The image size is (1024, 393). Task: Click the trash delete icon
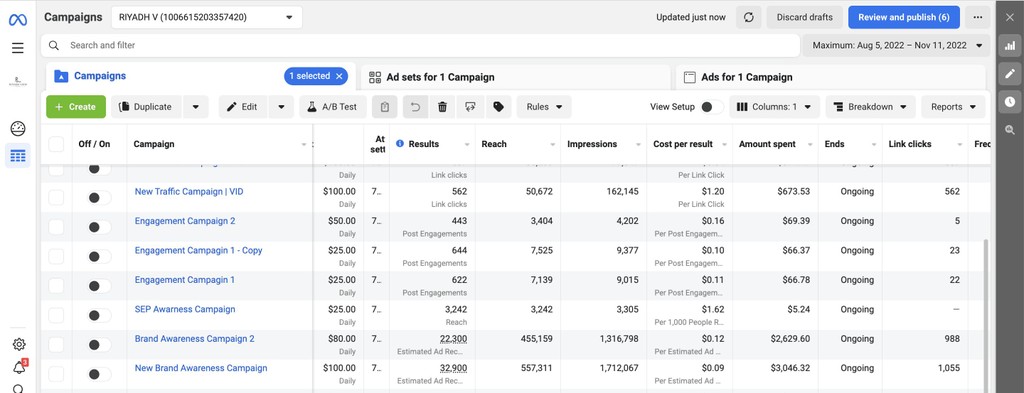pyautogui.click(x=442, y=107)
